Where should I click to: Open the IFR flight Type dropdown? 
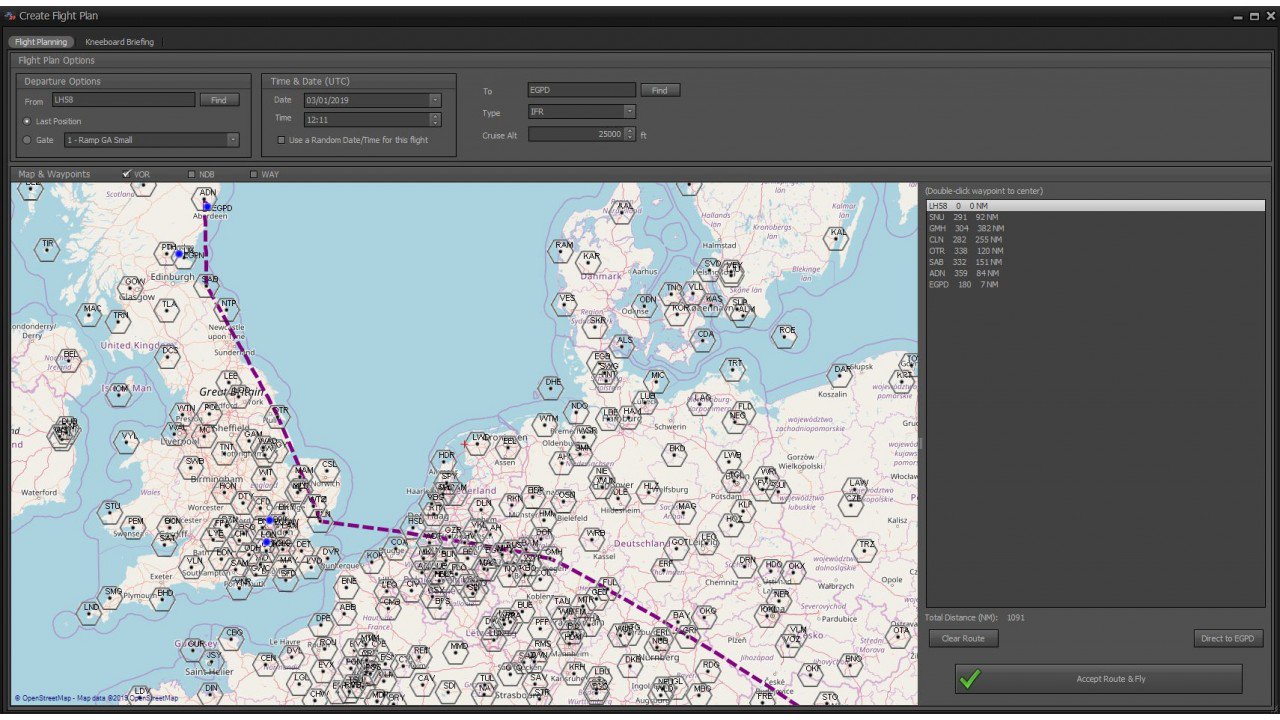pyautogui.click(x=629, y=111)
